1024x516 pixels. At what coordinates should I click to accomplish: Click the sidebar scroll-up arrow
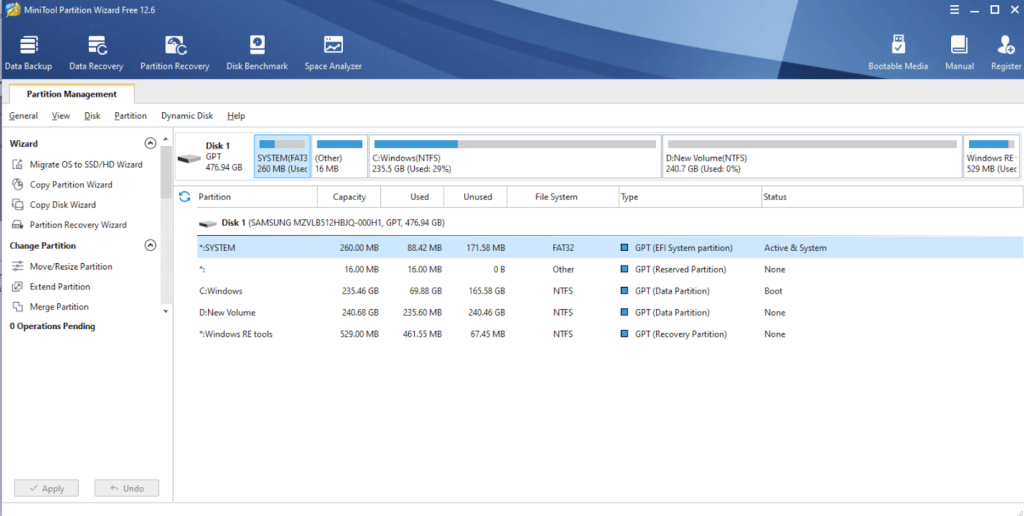[x=166, y=139]
